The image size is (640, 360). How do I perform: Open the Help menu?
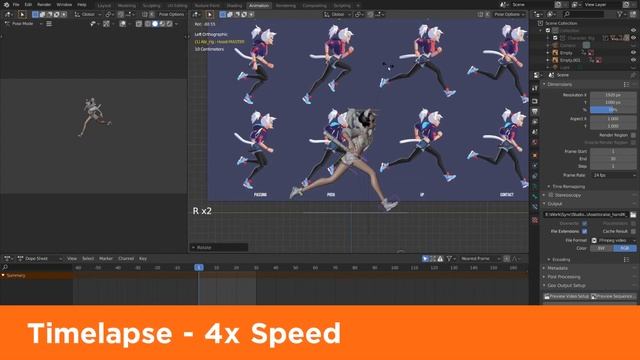point(82,5)
